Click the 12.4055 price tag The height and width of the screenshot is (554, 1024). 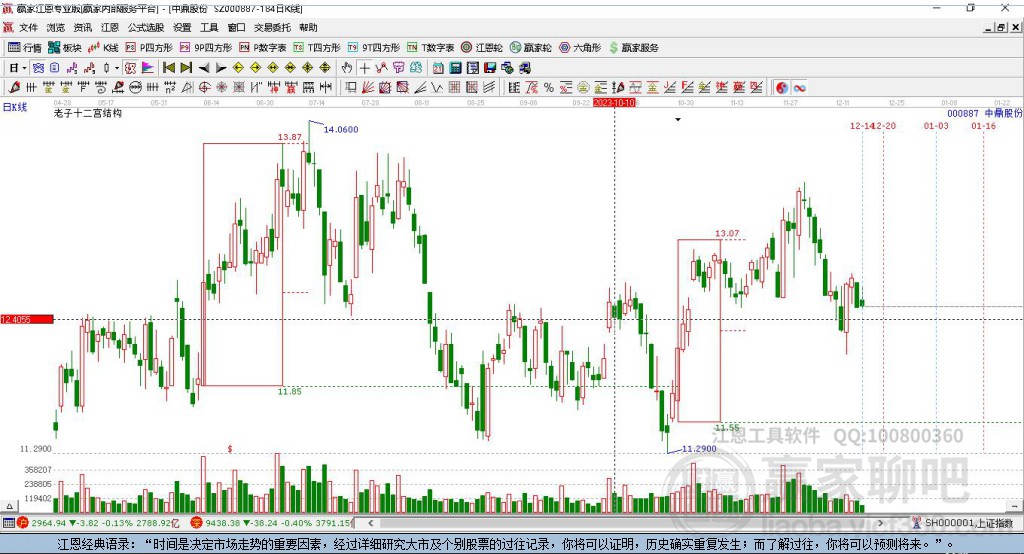[x=27, y=319]
